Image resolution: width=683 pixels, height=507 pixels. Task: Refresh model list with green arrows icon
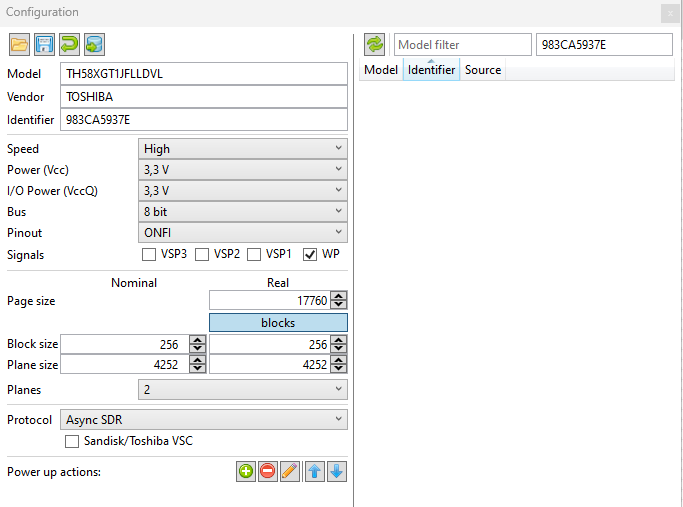click(x=375, y=44)
